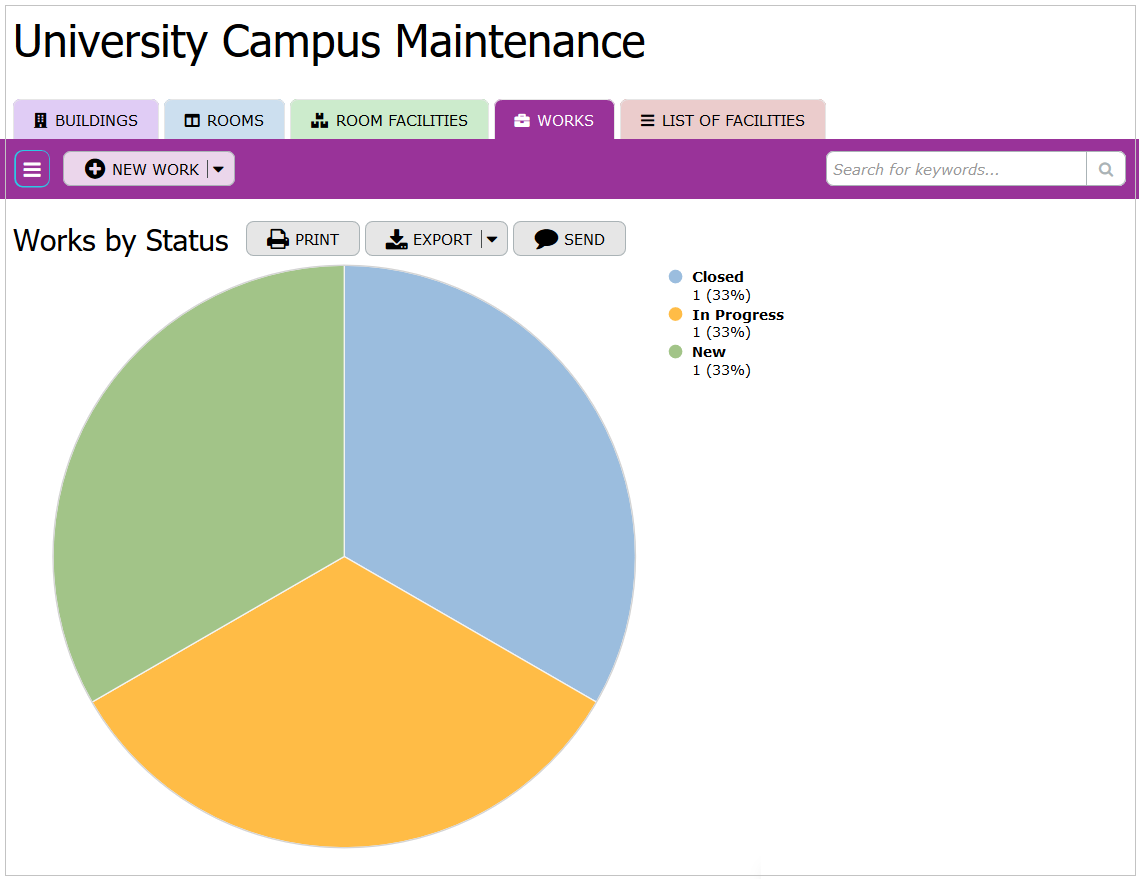Screen dimensions: 1139x879
Task: Click the printer icon on Print button
Action: point(277,240)
